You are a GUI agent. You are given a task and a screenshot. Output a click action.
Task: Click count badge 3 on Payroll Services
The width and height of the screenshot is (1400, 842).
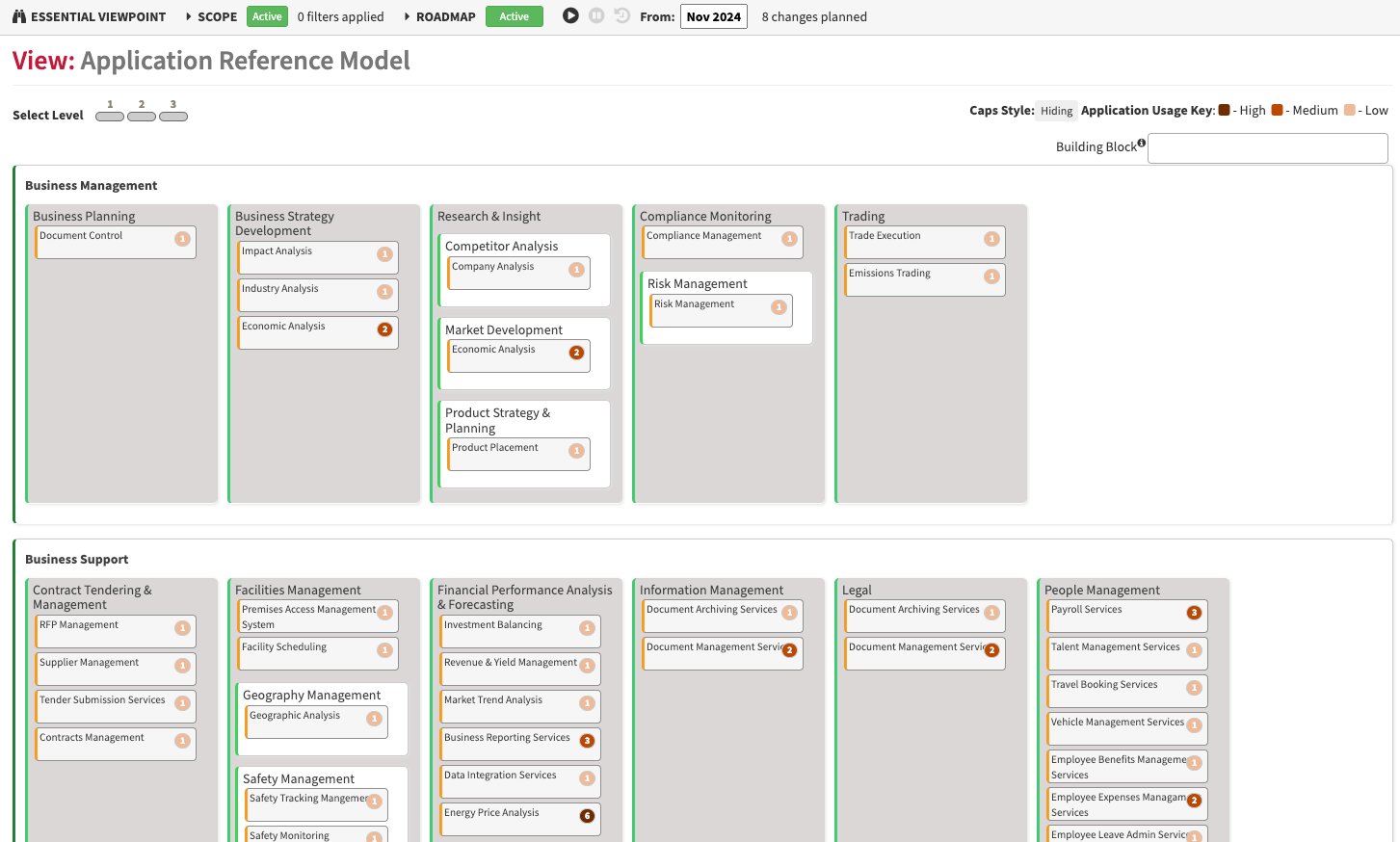pyautogui.click(x=1194, y=613)
